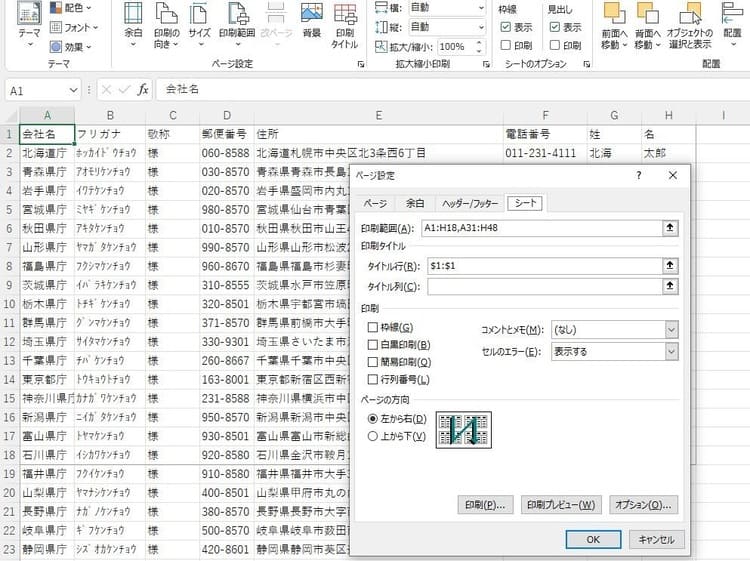Screen dimensions: 750x561
Task: Toggle 枠線 表示 checkbox in ribbon
Action: point(506,27)
